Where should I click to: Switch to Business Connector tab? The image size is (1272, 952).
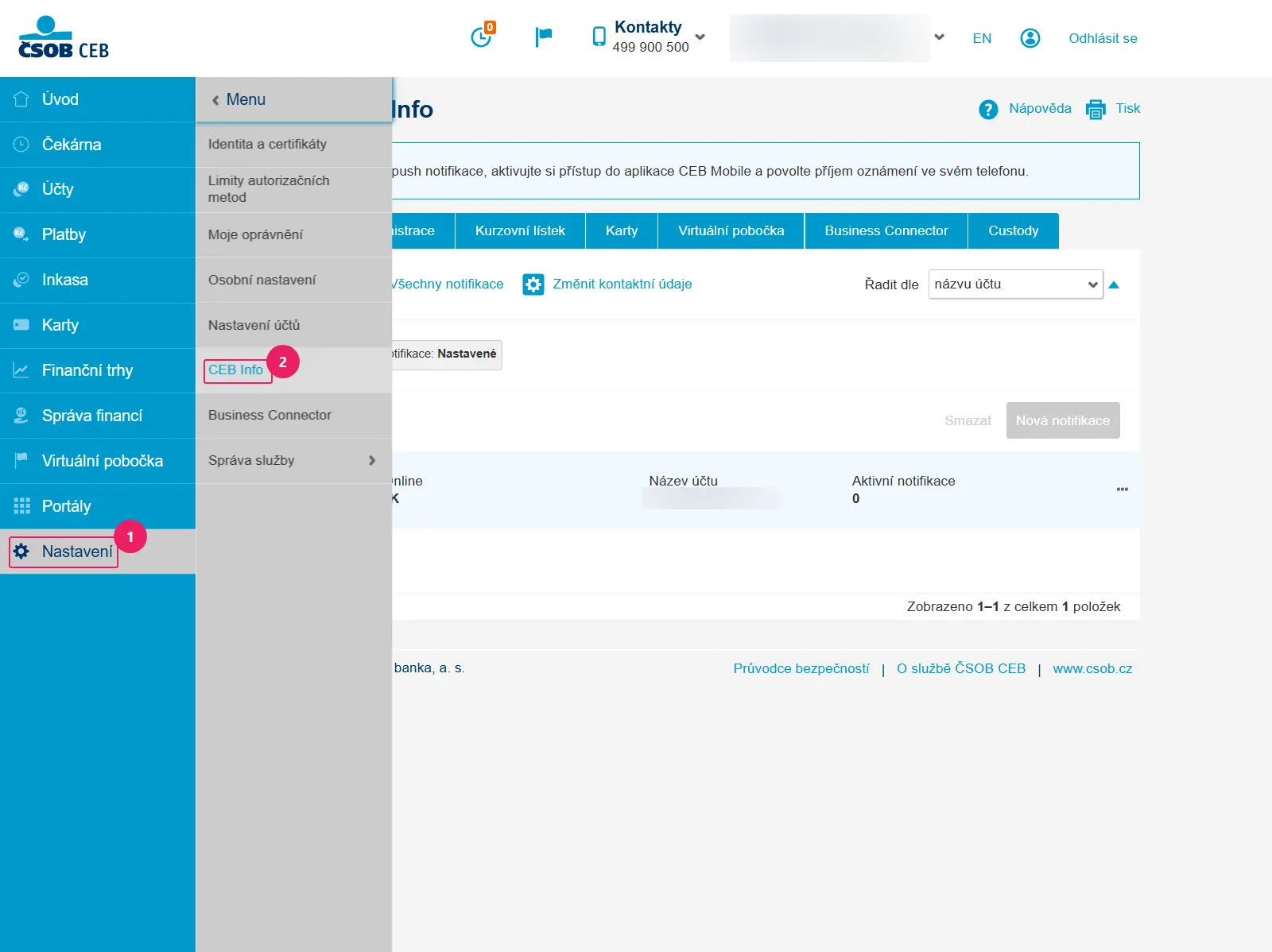[x=886, y=230]
